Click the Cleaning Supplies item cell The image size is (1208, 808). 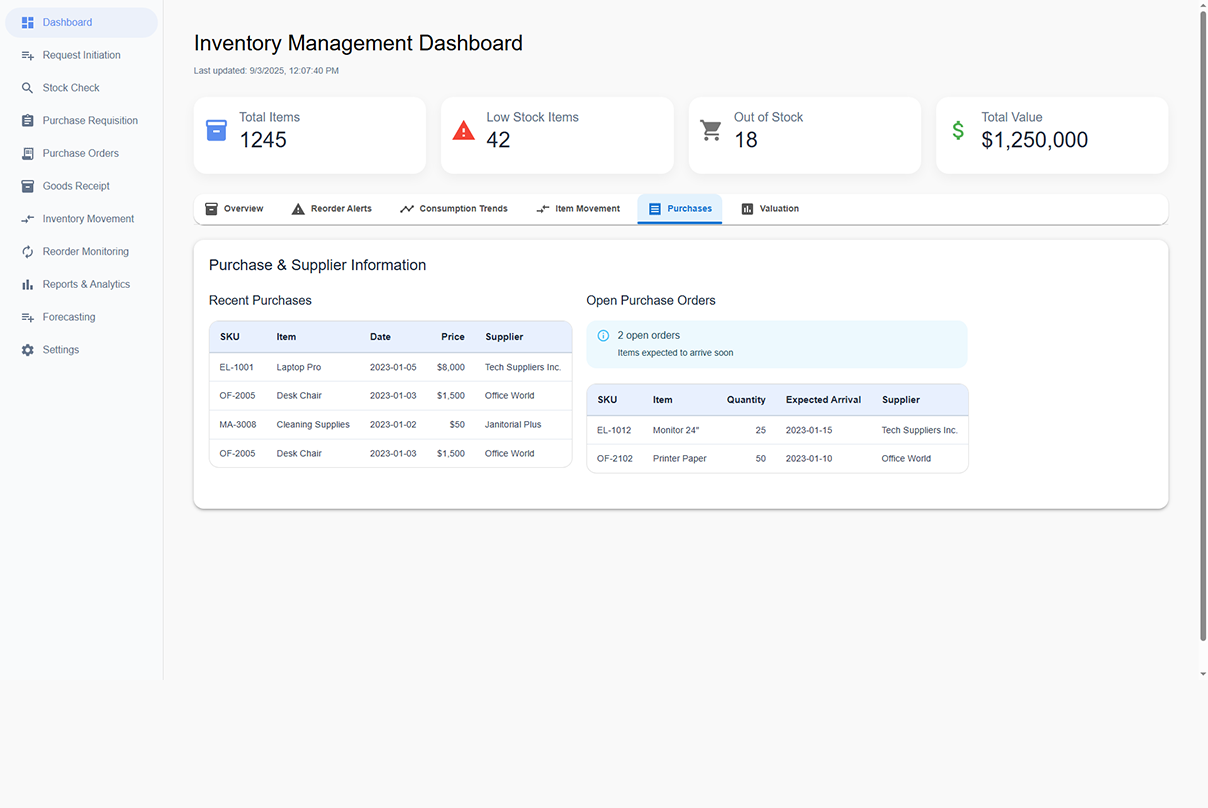[x=313, y=425]
